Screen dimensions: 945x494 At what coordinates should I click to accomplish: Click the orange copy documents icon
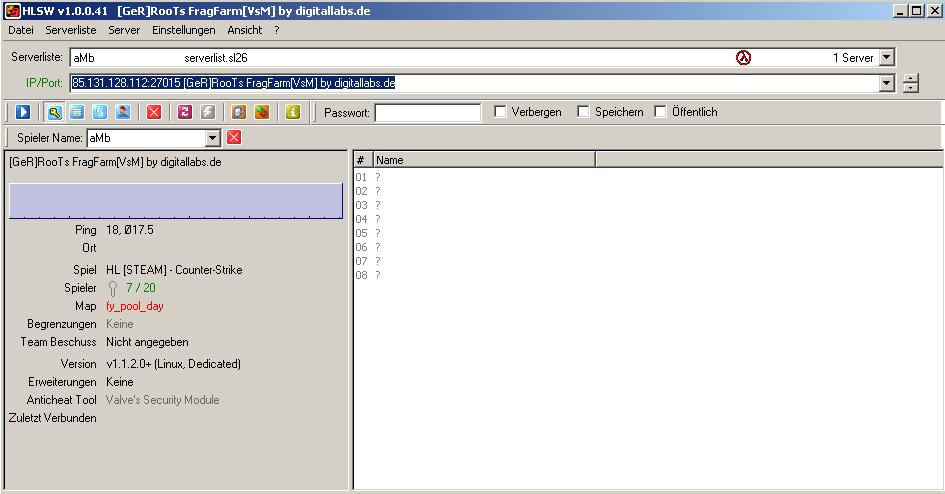239,112
